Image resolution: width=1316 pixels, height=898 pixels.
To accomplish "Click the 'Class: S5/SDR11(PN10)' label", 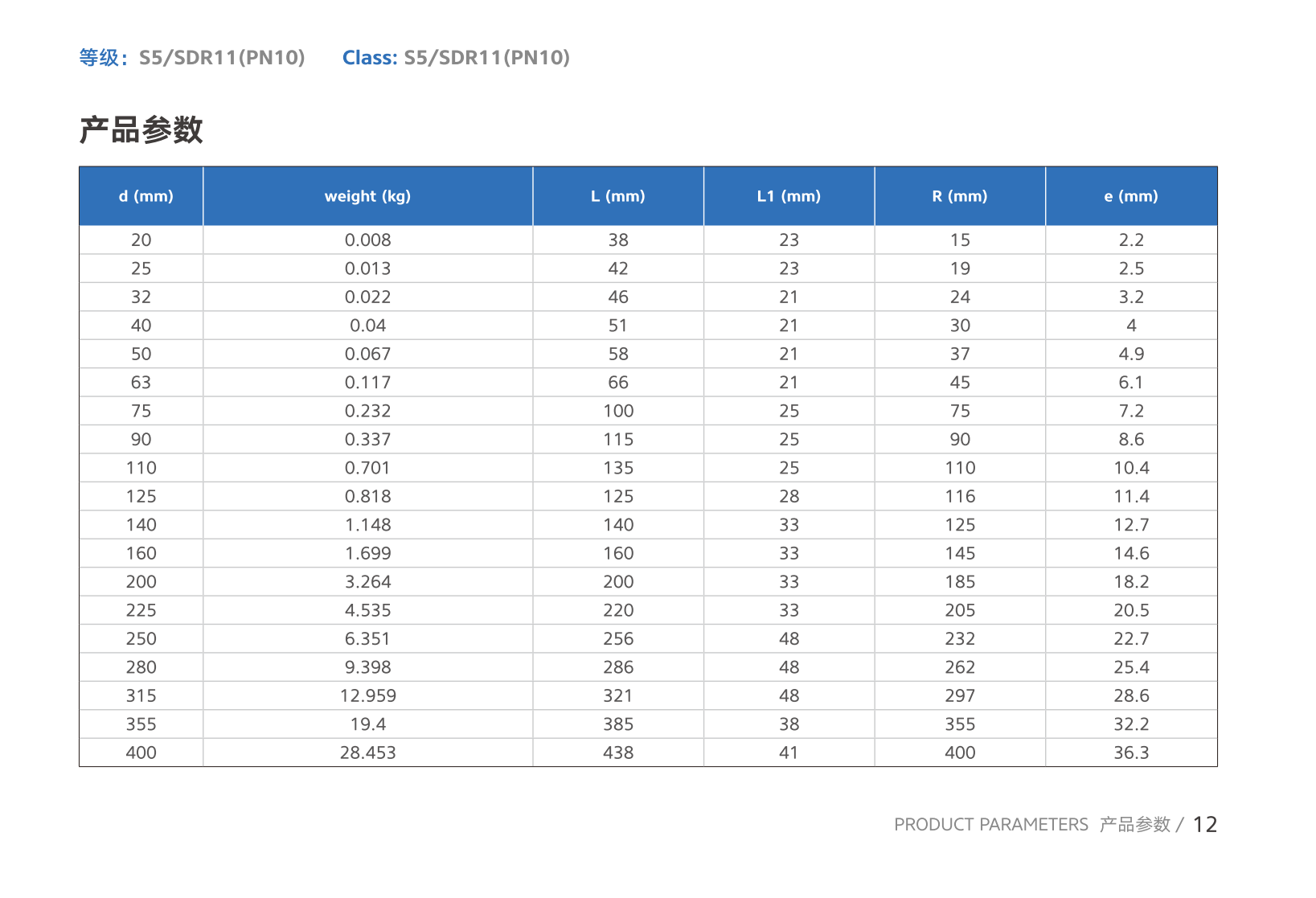I will point(456,58).
